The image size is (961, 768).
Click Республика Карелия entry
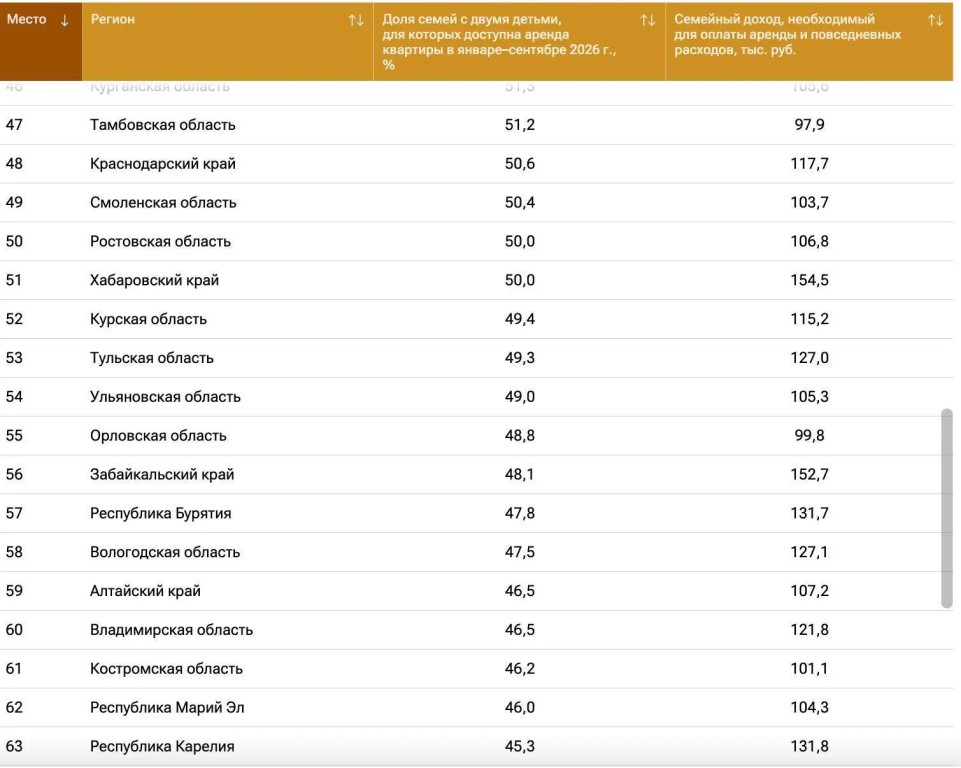pos(162,747)
